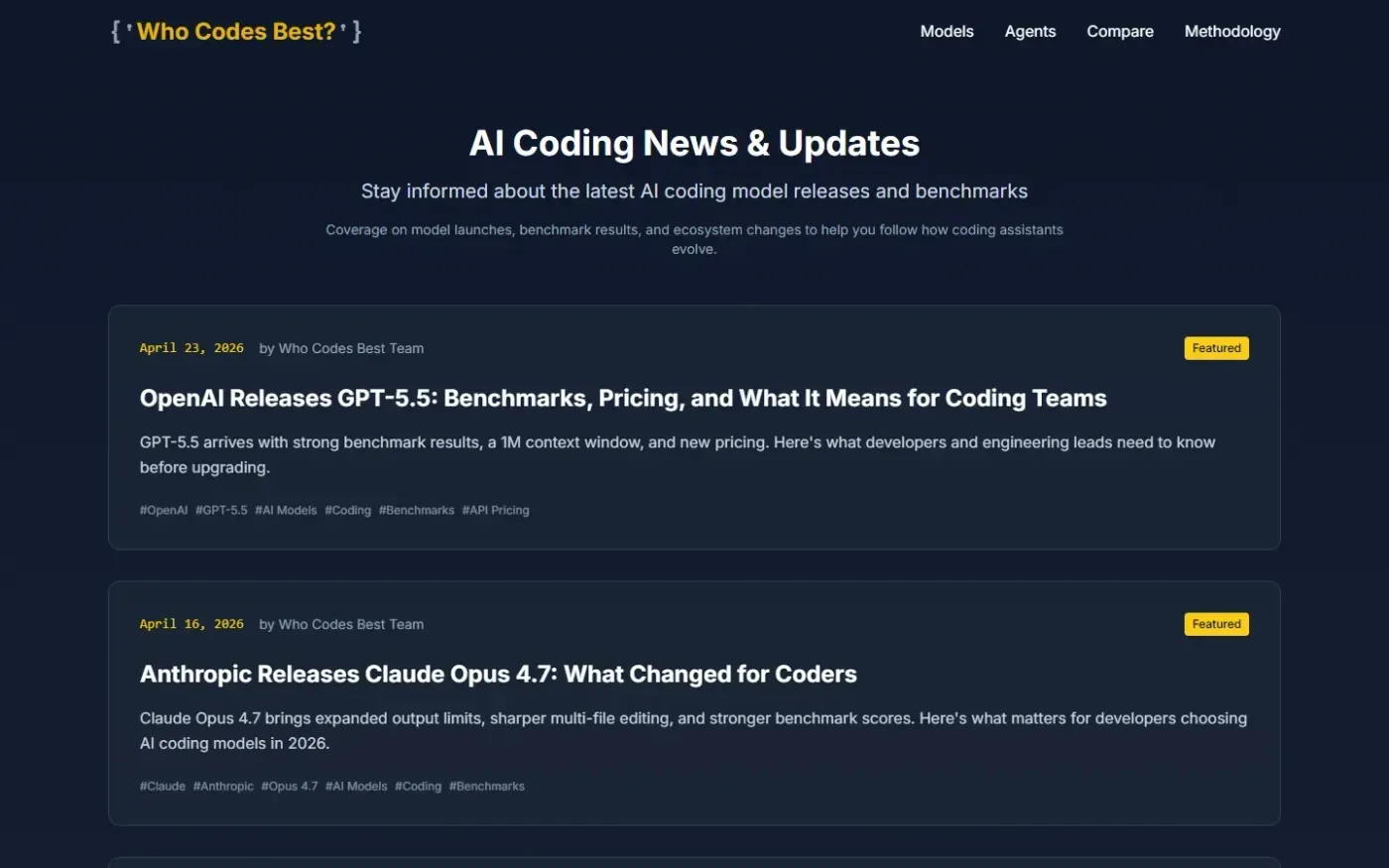Click #Coding tag under Opus 4.7 article
Image resolution: width=1389 pixels, height=868 pixels.
419,786
